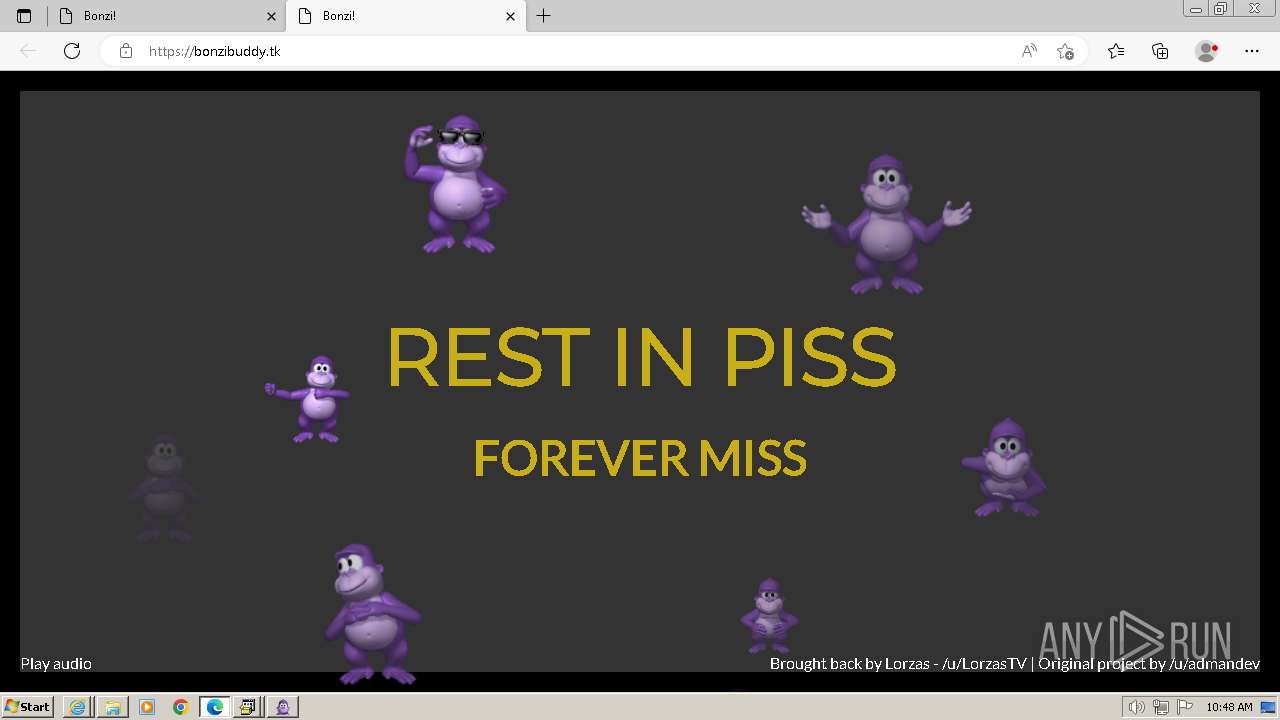This screenshot has width=1280, height=720.
Task: Open the /u/LorzasTV credit link
Action: pyautogui.click(x=984, y=663)
